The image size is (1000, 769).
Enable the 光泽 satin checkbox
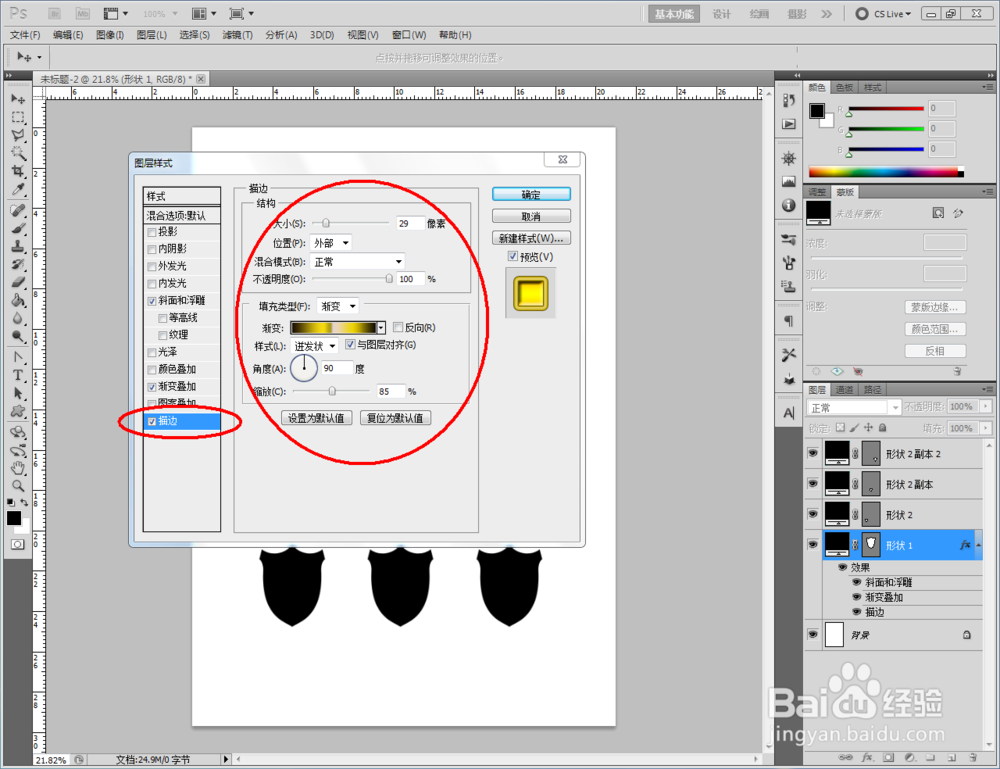pyautogui.click(x=152, y=353)
